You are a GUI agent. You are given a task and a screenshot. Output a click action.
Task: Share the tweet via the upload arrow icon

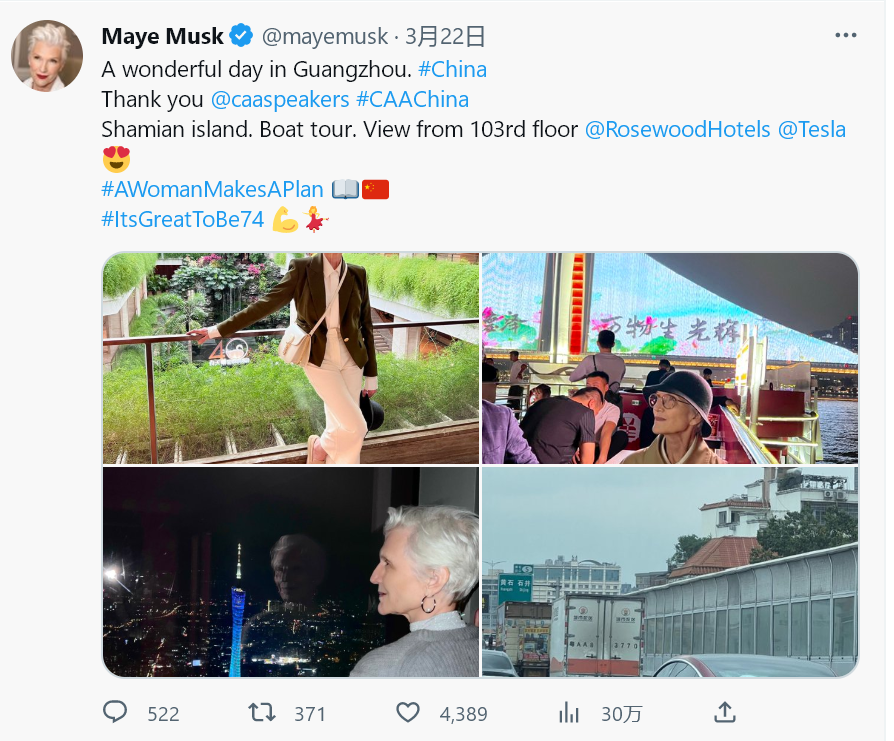point(725,712)
